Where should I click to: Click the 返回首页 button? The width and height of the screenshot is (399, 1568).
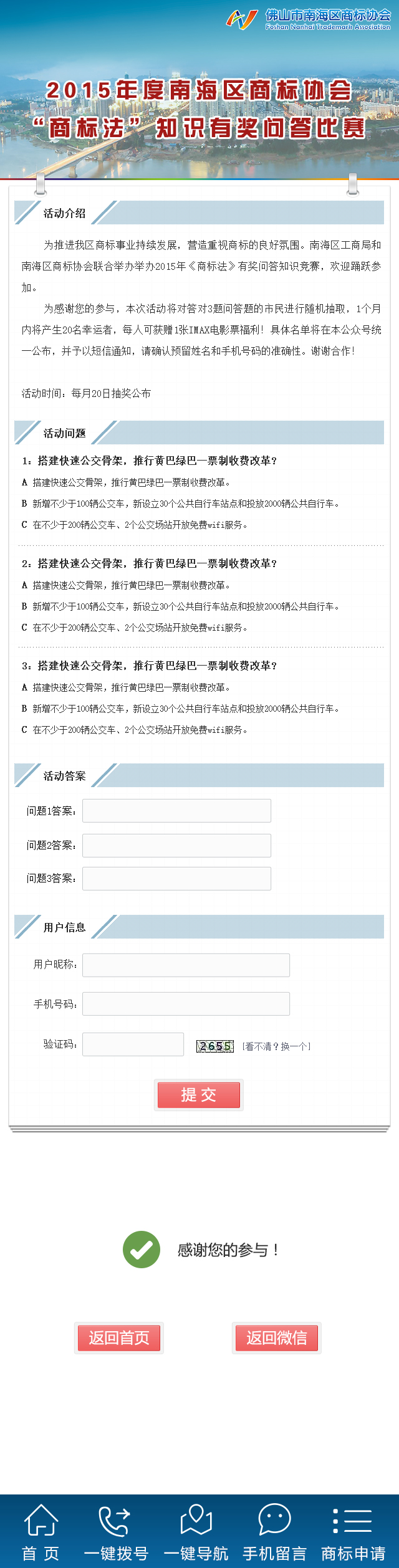(x=119, y=1337)
